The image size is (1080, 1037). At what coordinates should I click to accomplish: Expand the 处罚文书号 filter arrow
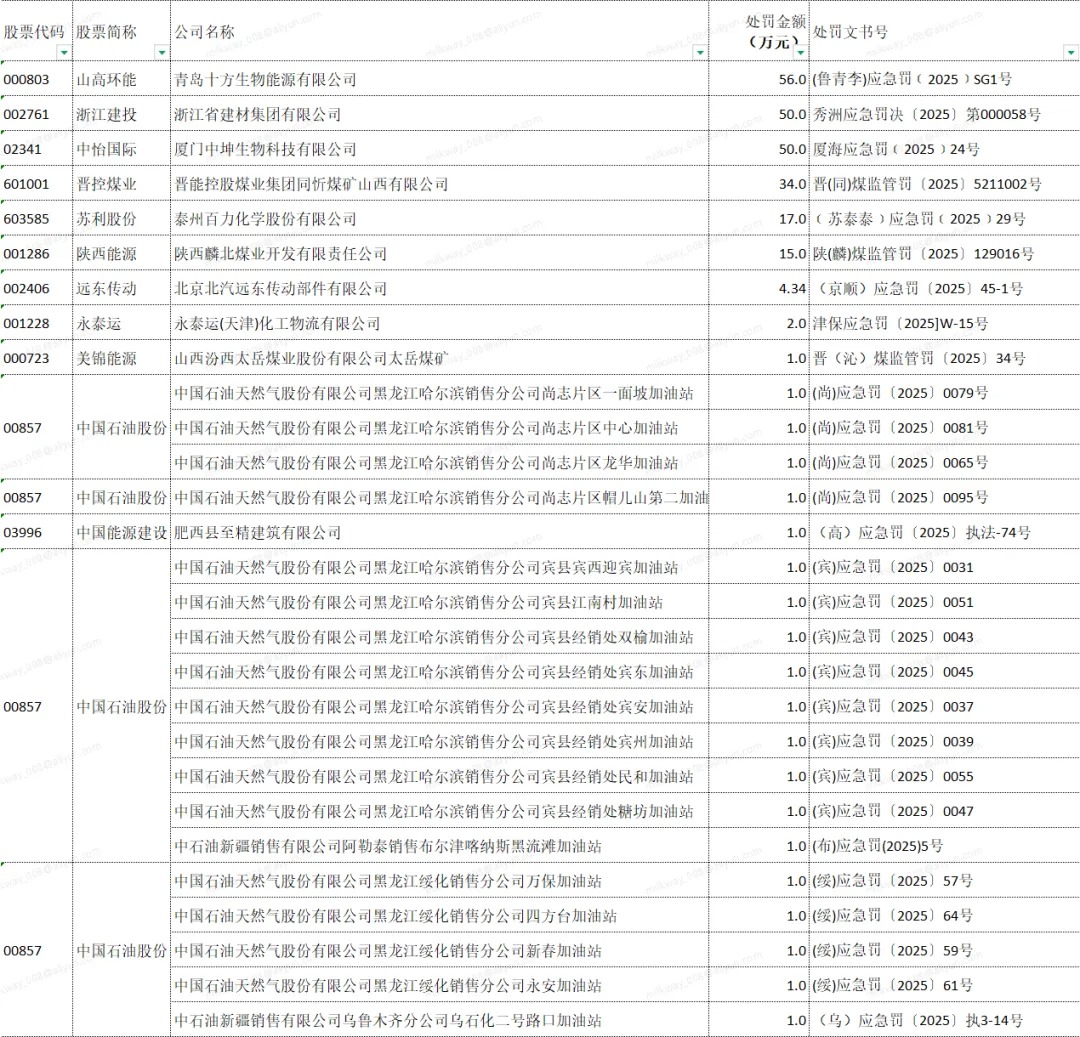(x=1070, y=52)
